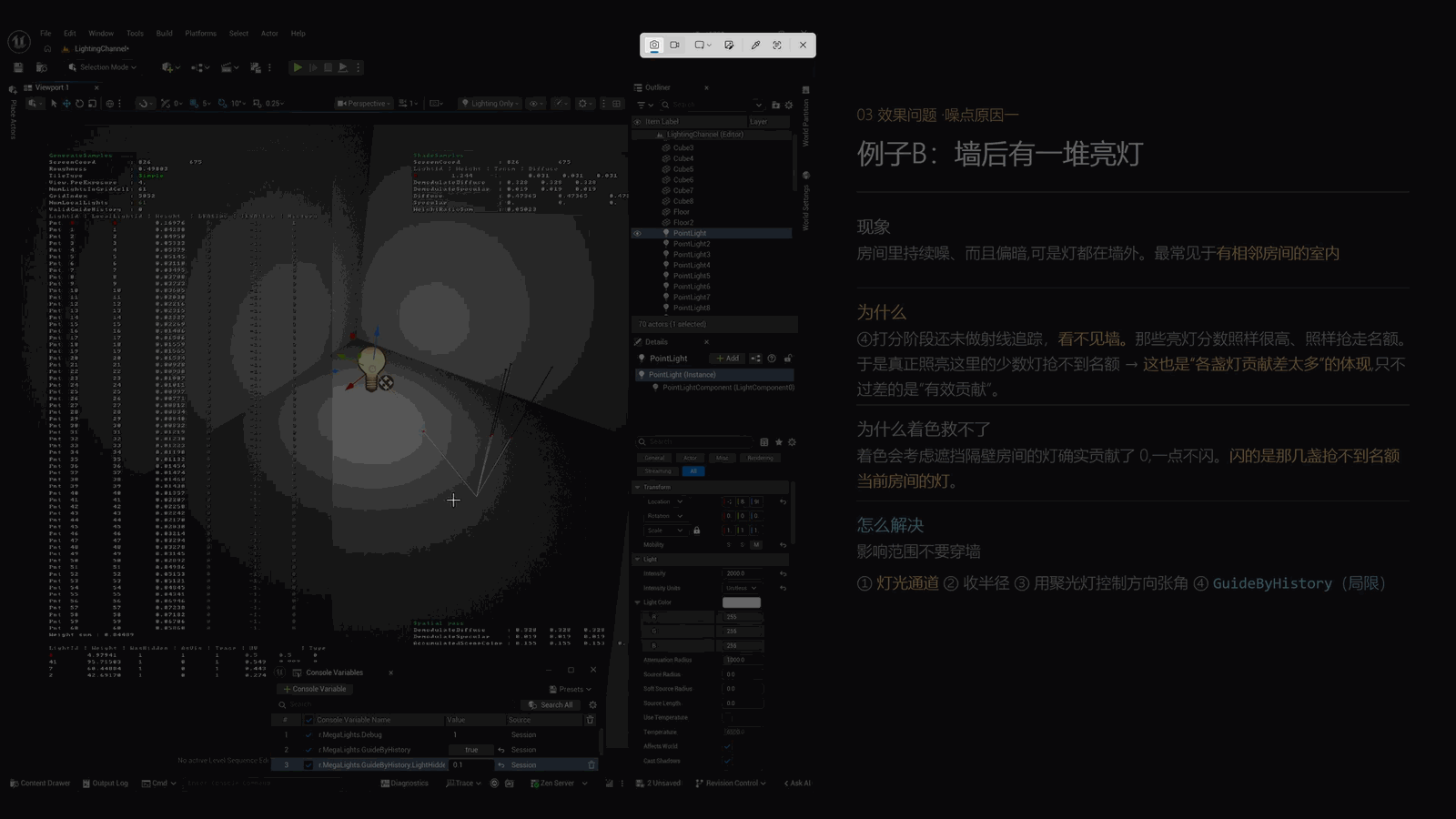Screen dimensions: 1456x819
Task: Click the viewport layout grid icon
Action: 616,104
